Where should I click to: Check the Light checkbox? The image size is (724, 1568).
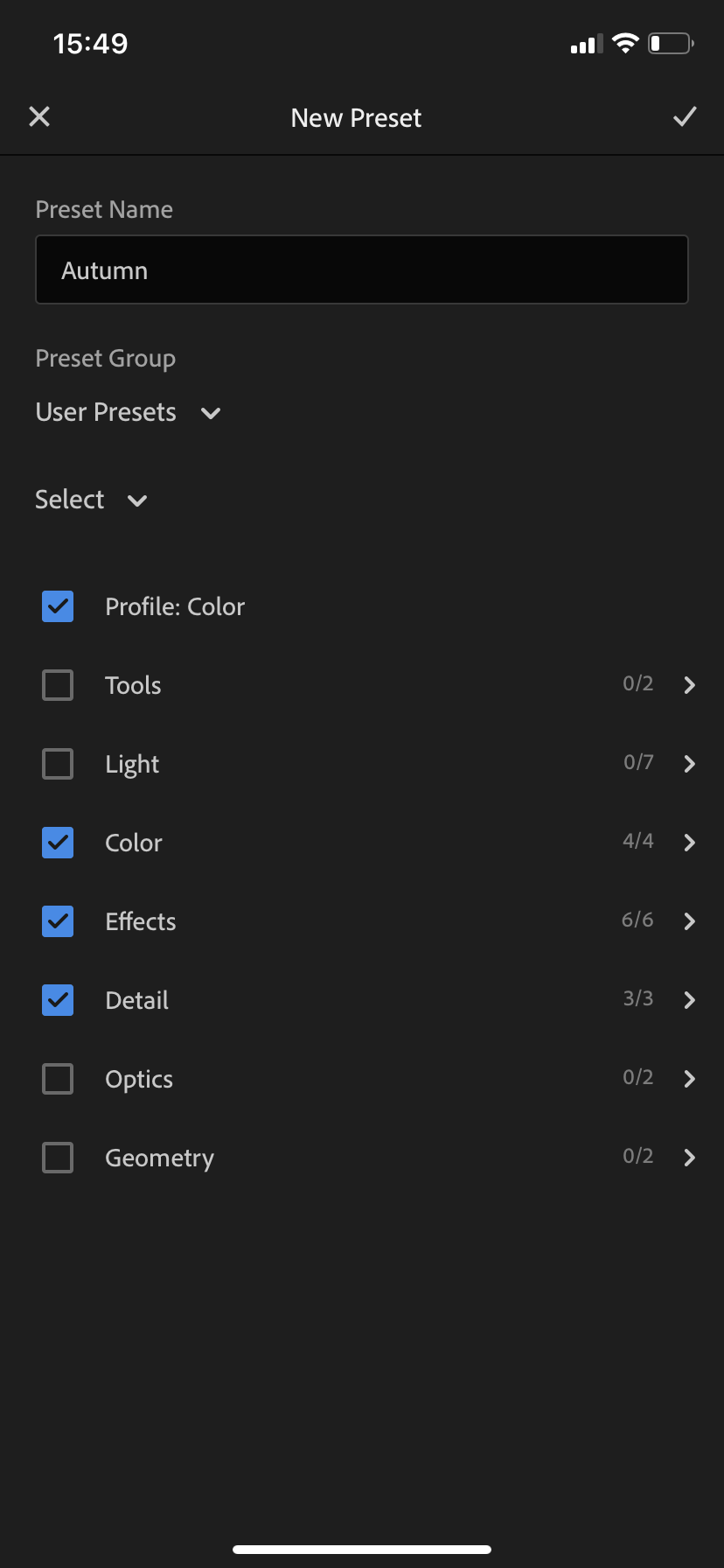pos(58,764)
